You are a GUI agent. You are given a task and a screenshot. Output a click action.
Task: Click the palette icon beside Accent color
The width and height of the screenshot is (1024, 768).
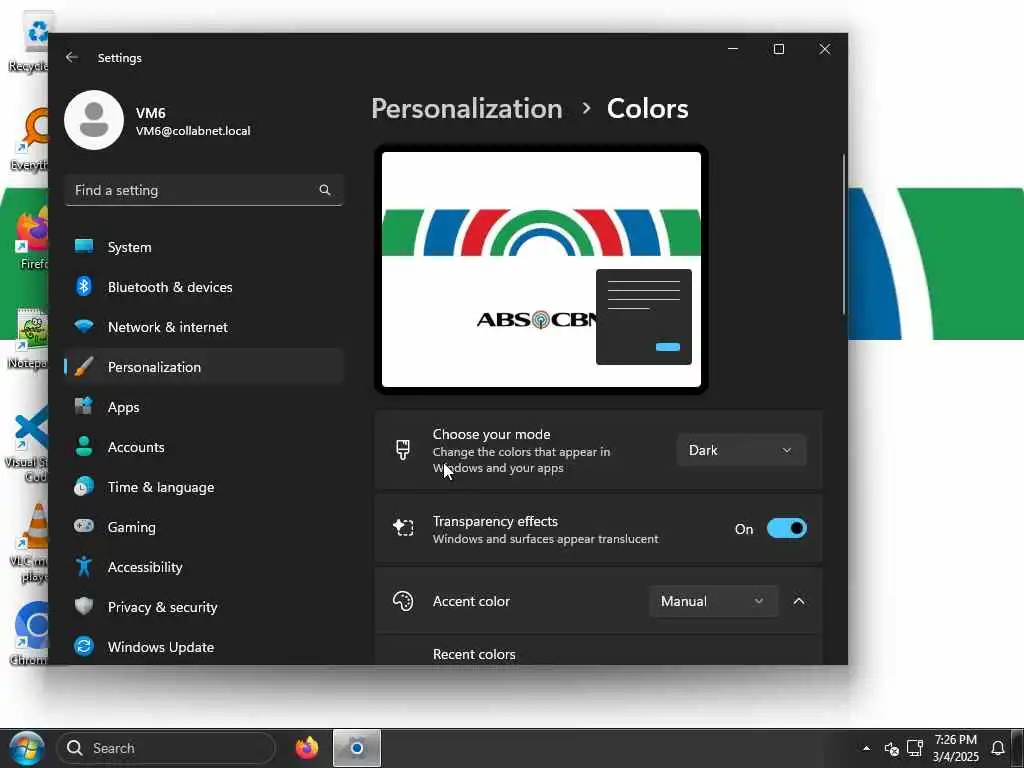click(x=403, y=601)
